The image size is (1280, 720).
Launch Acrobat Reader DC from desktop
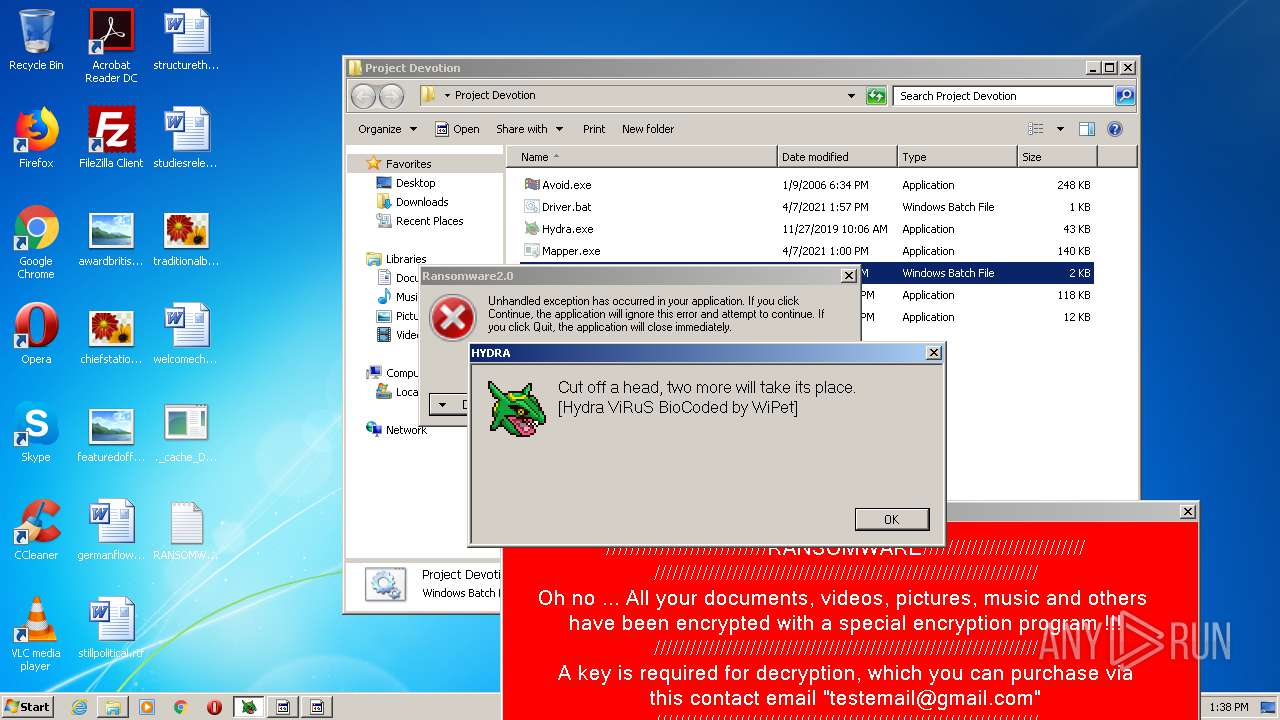pos(111,46)
